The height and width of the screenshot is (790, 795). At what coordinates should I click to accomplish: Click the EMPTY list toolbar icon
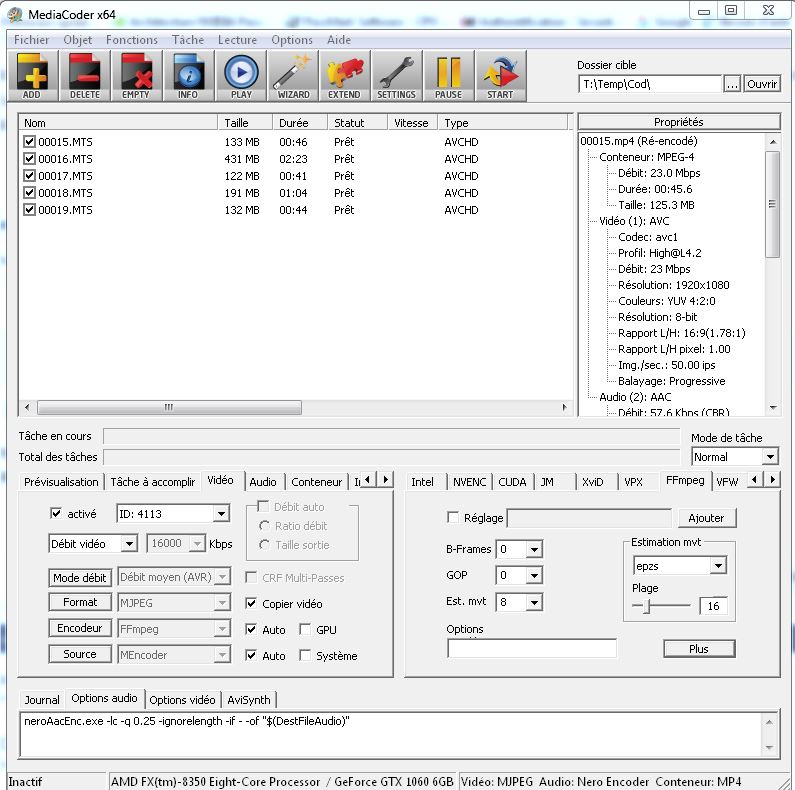(136, 76)
